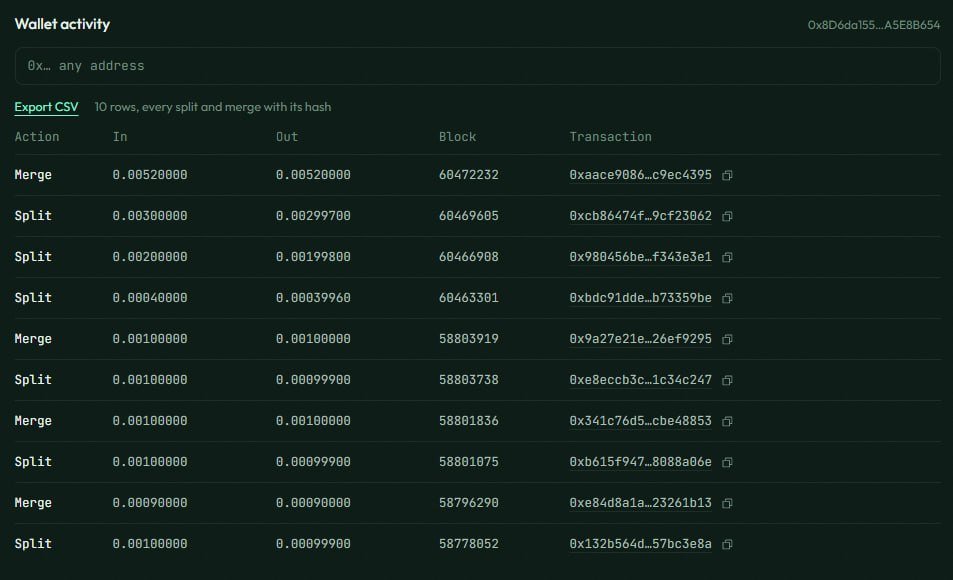953x580 pixels.
Task: Open transaction link 0x132b564d…57bc3e8a
Action: 640,544
